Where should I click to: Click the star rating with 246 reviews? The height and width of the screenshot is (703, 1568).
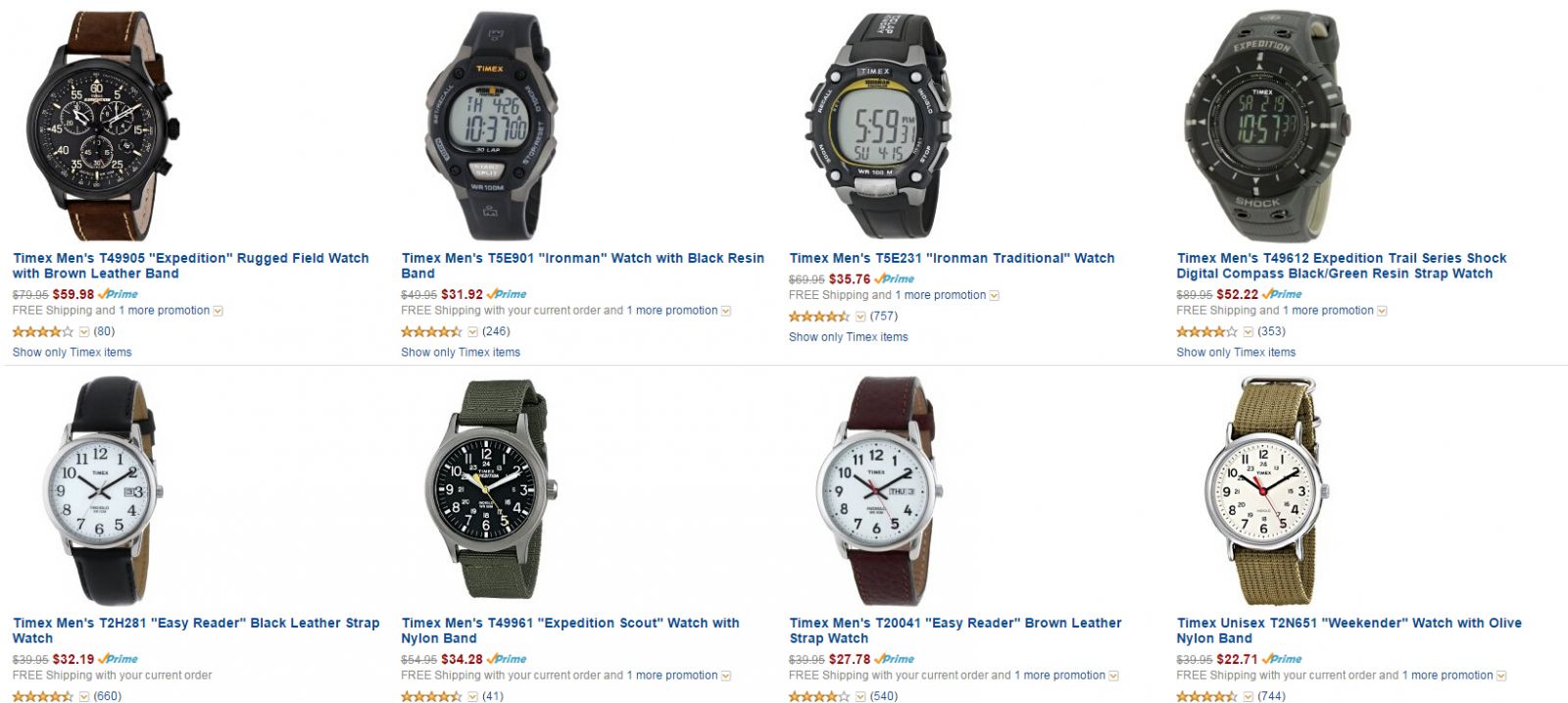(431, 331)
